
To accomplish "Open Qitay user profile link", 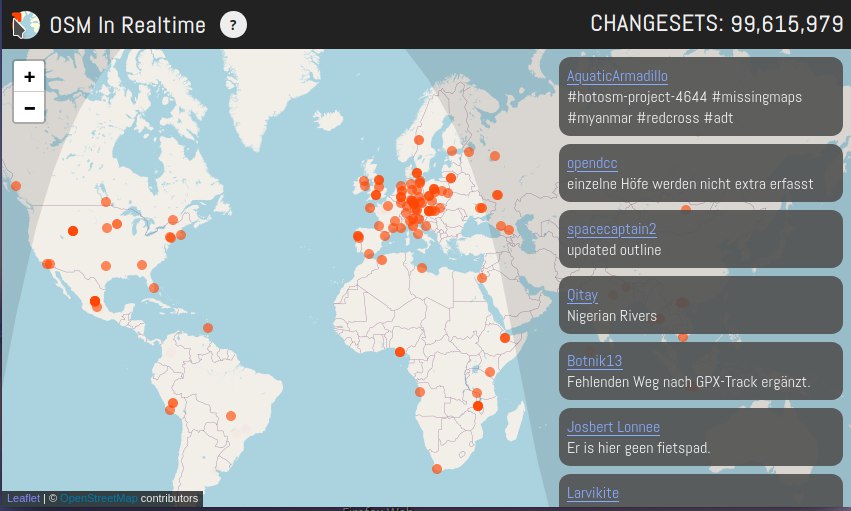I will (582, 295).
